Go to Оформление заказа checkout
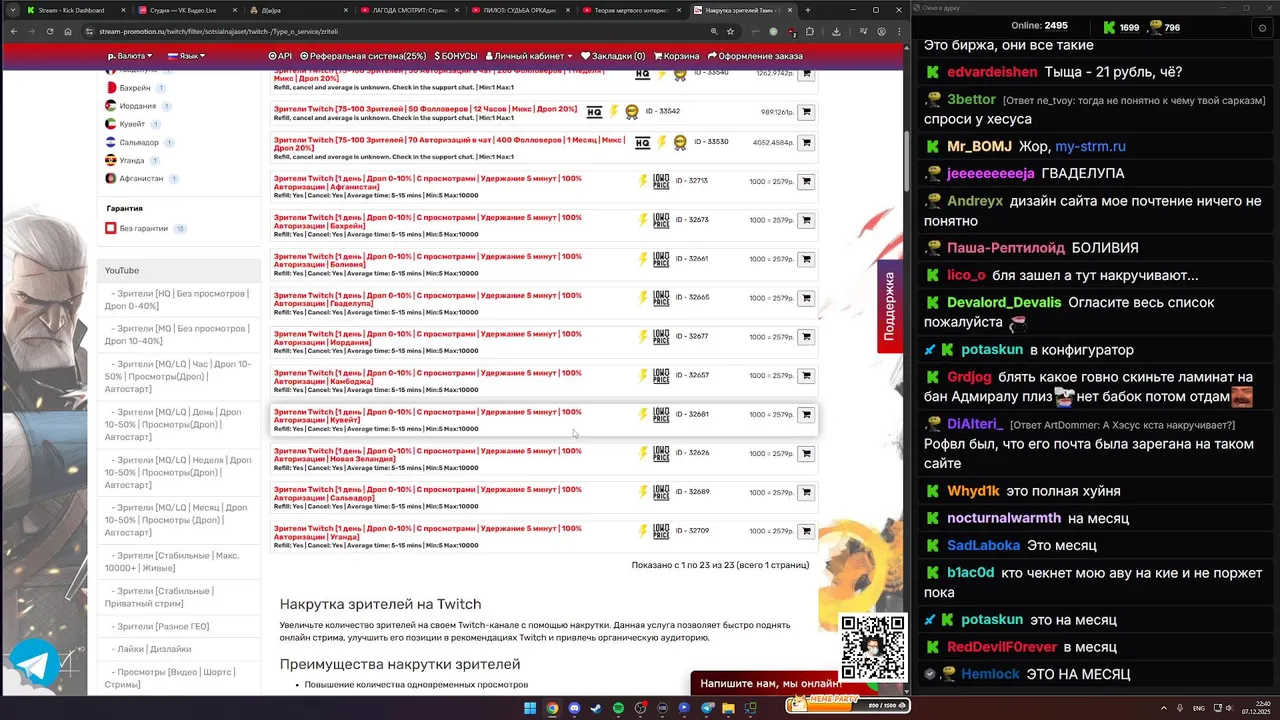 coord(754,56)
